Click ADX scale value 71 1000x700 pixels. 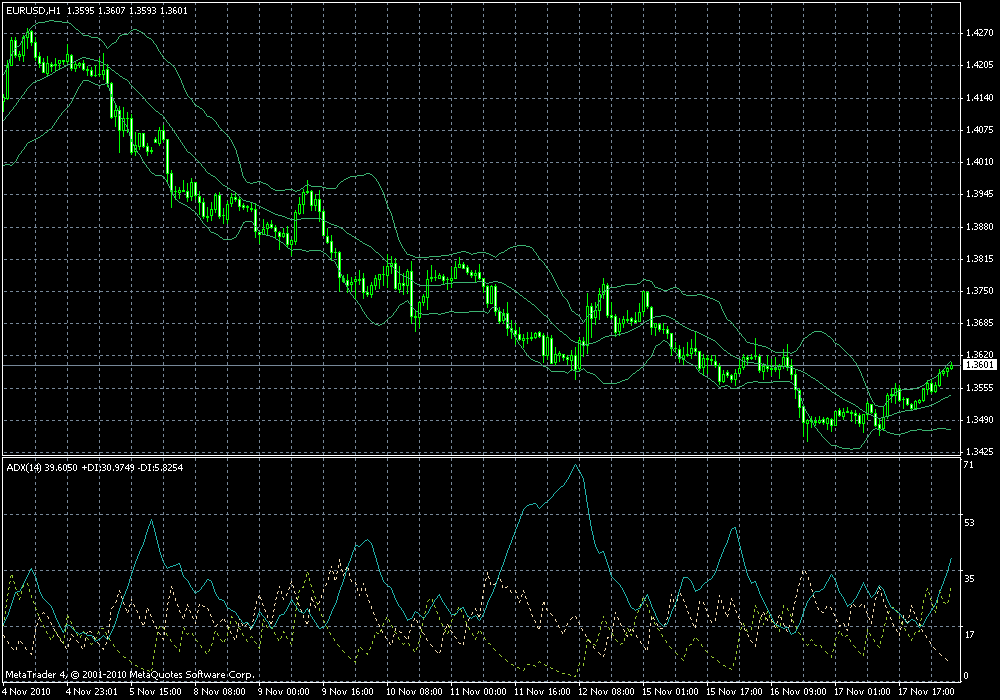(x=969, y=465)
